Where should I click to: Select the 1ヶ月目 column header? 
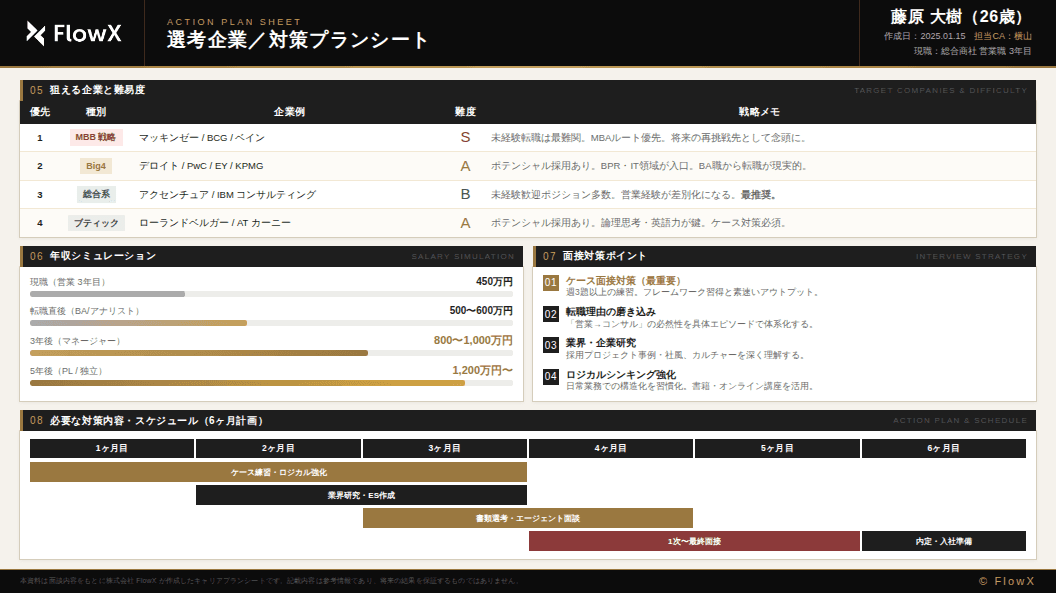click(x=112, y=449)
